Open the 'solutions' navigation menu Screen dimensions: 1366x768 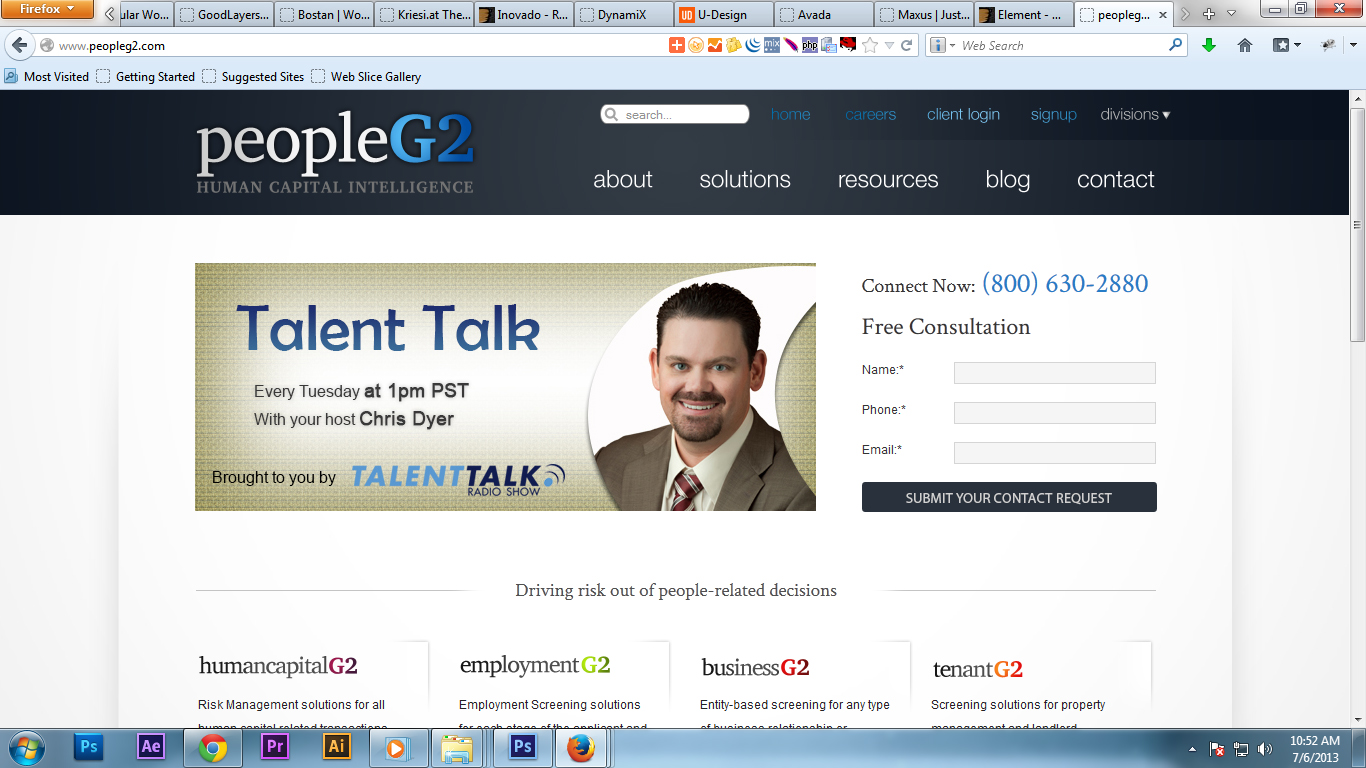pos(745,180)
